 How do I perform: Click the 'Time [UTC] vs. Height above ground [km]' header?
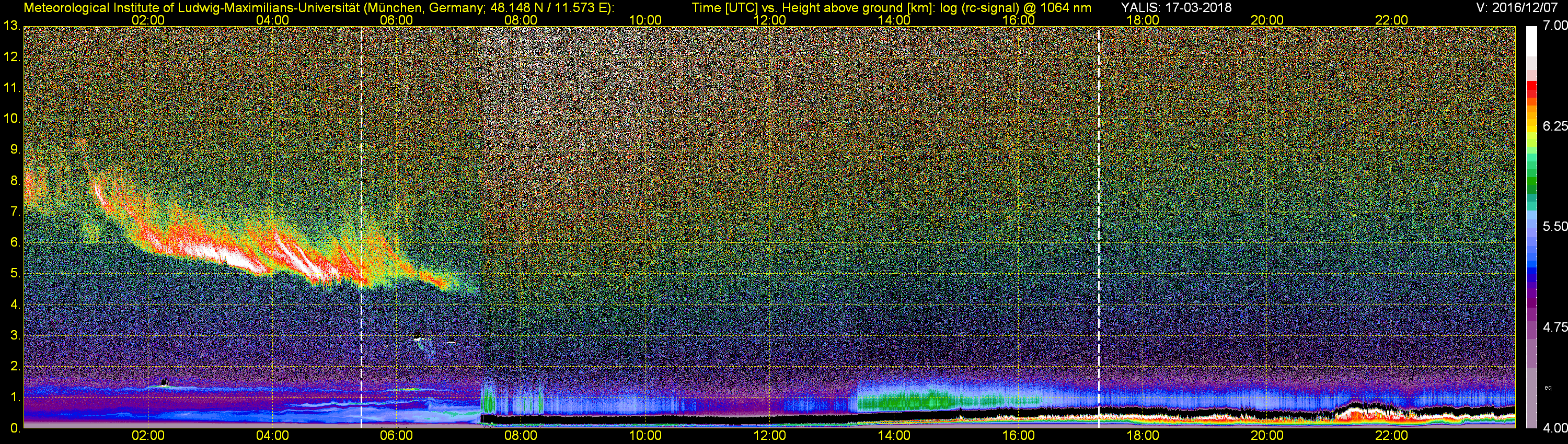pos(815,7)
